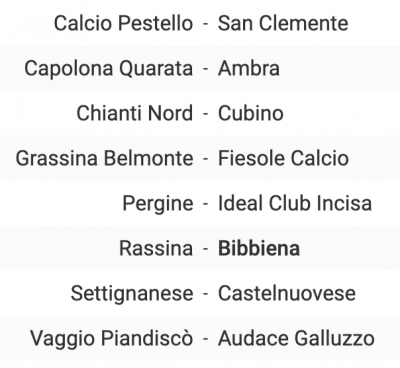Click the Audace Galluzzo team name
The height and width of the screenshot is (368, 400).
[296, 338]
